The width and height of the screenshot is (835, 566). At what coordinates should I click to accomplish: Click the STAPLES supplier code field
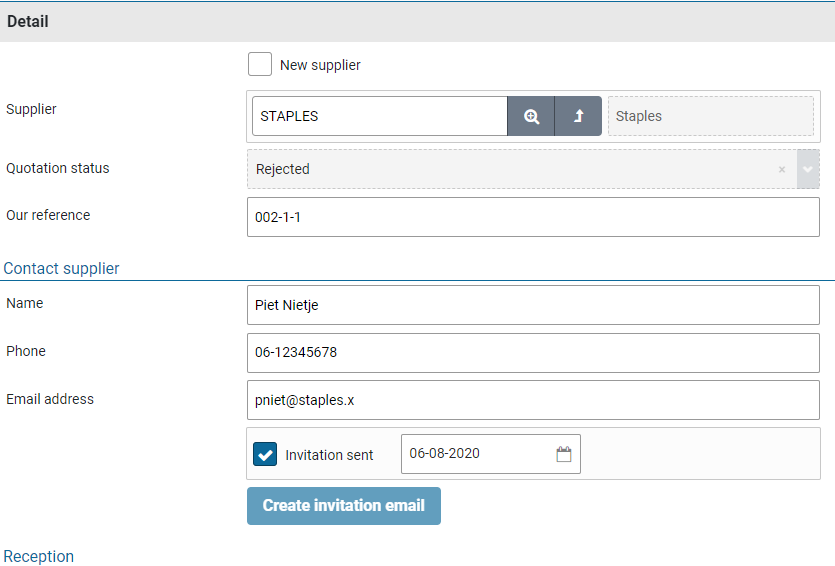click(x=380, y=116)
